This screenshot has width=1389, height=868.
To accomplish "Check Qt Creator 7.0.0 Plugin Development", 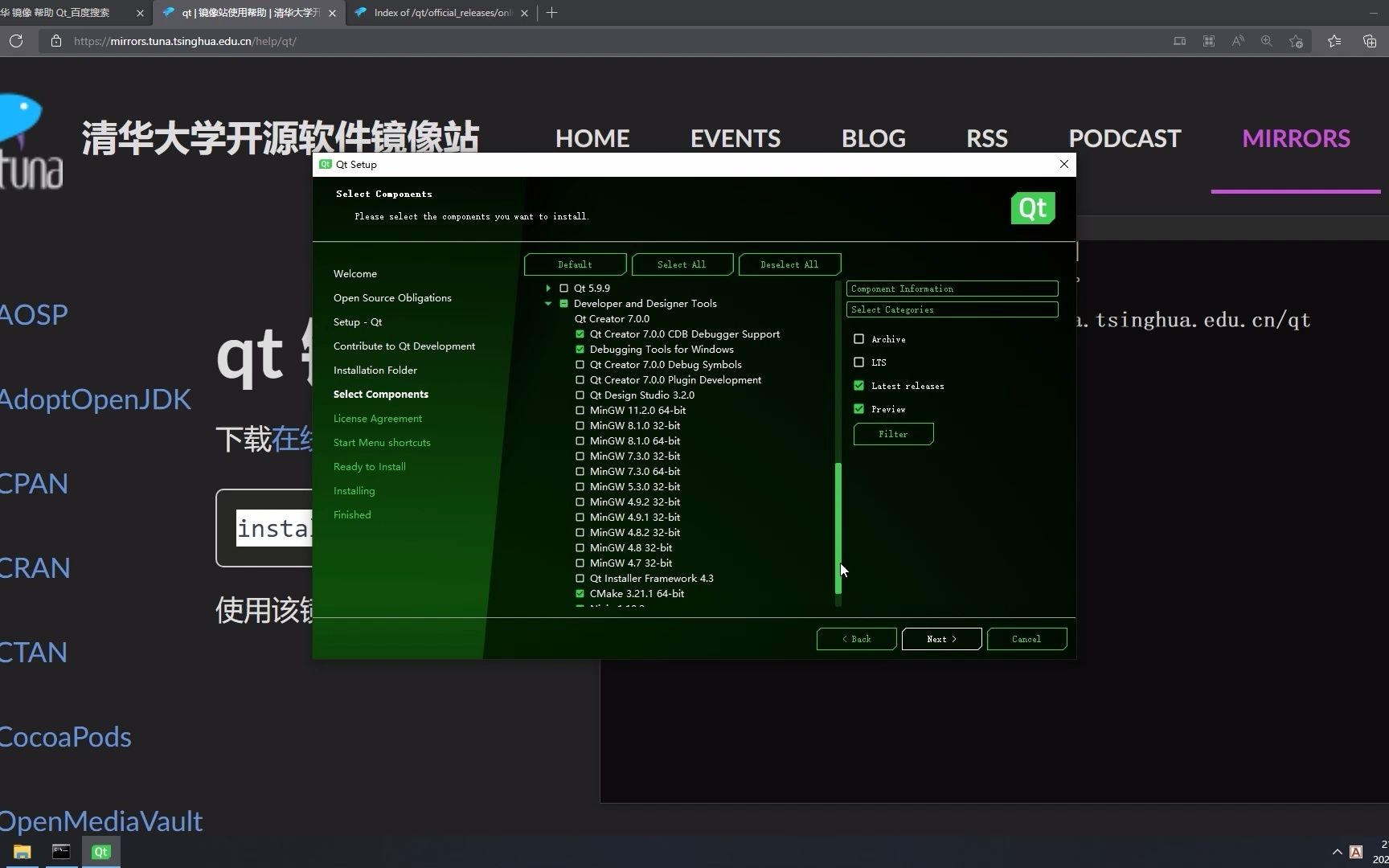I will point(580,379).
